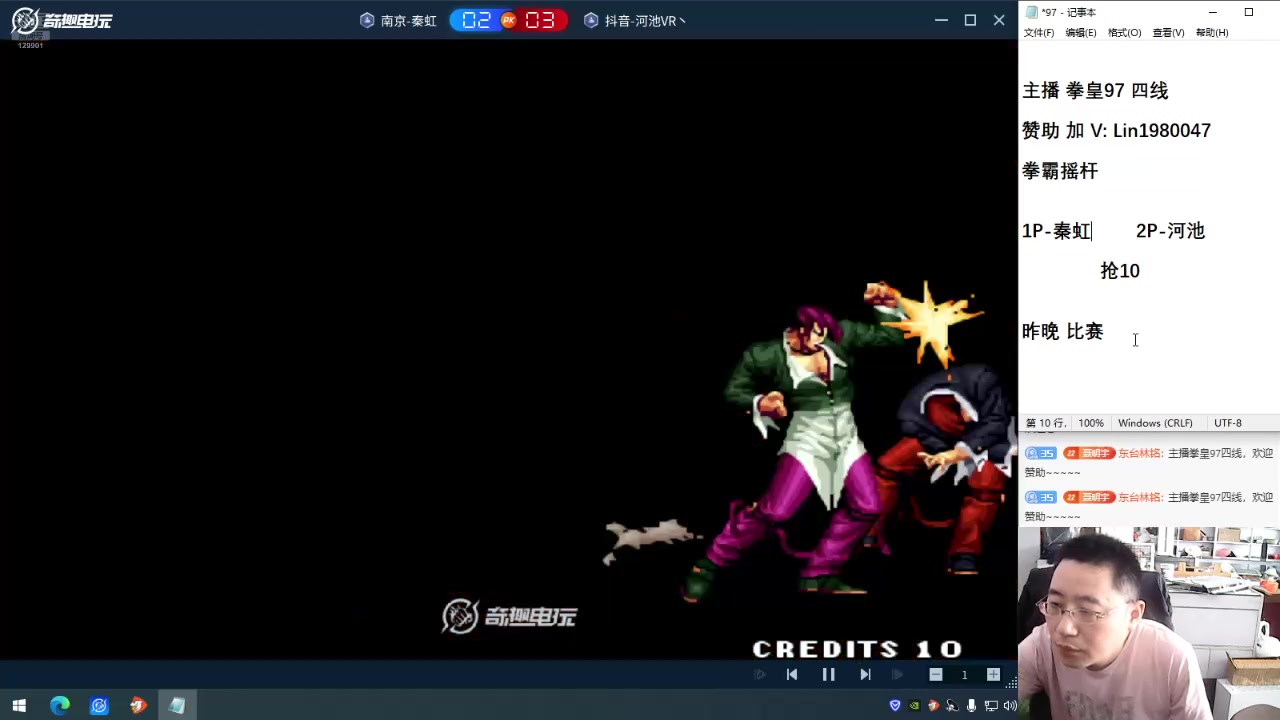Decrease playback speed with minus button
Image resolution: width=1280 pixels, height=720 pixels.
[x=936, y=675]
